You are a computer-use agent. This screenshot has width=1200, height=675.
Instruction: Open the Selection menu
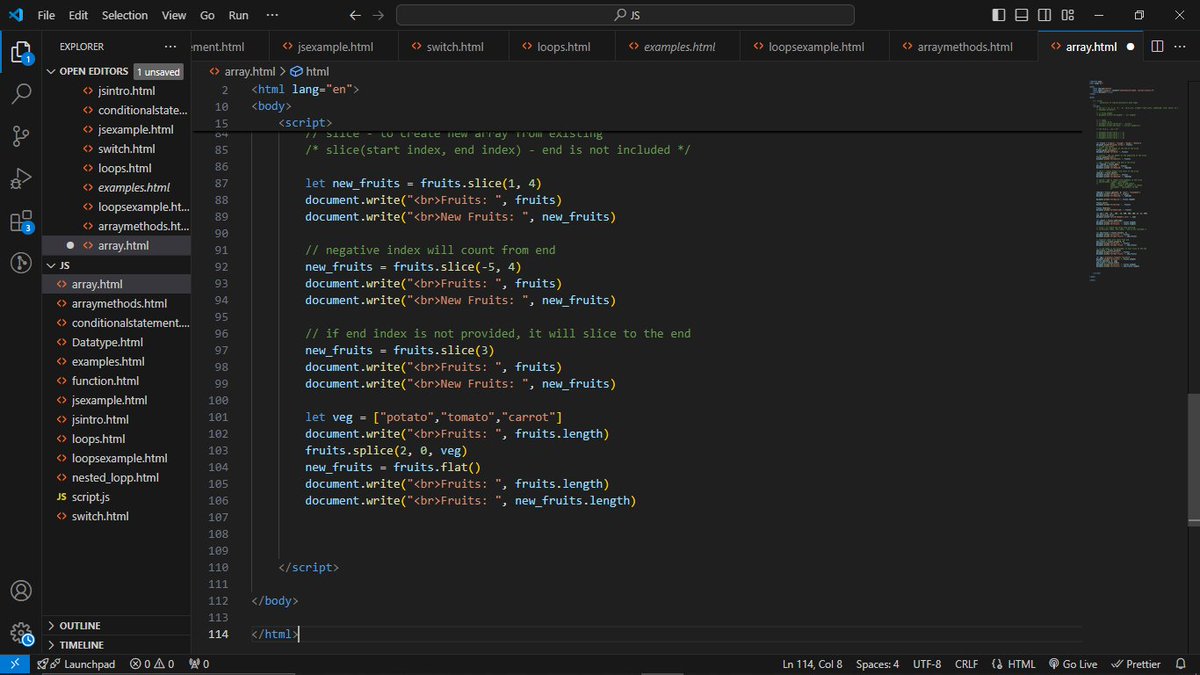(124, 15)
